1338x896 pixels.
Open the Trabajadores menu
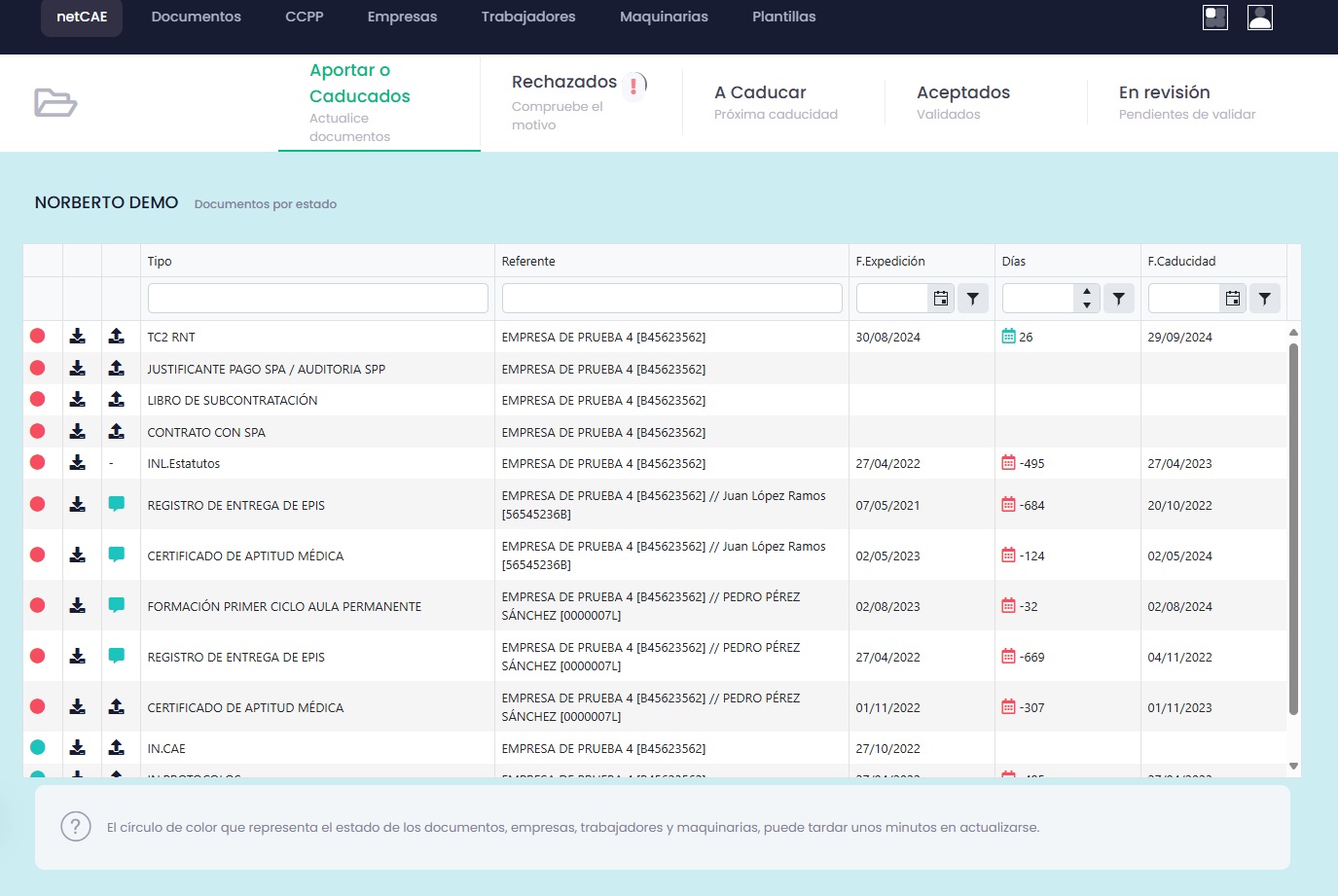(528, 17)
